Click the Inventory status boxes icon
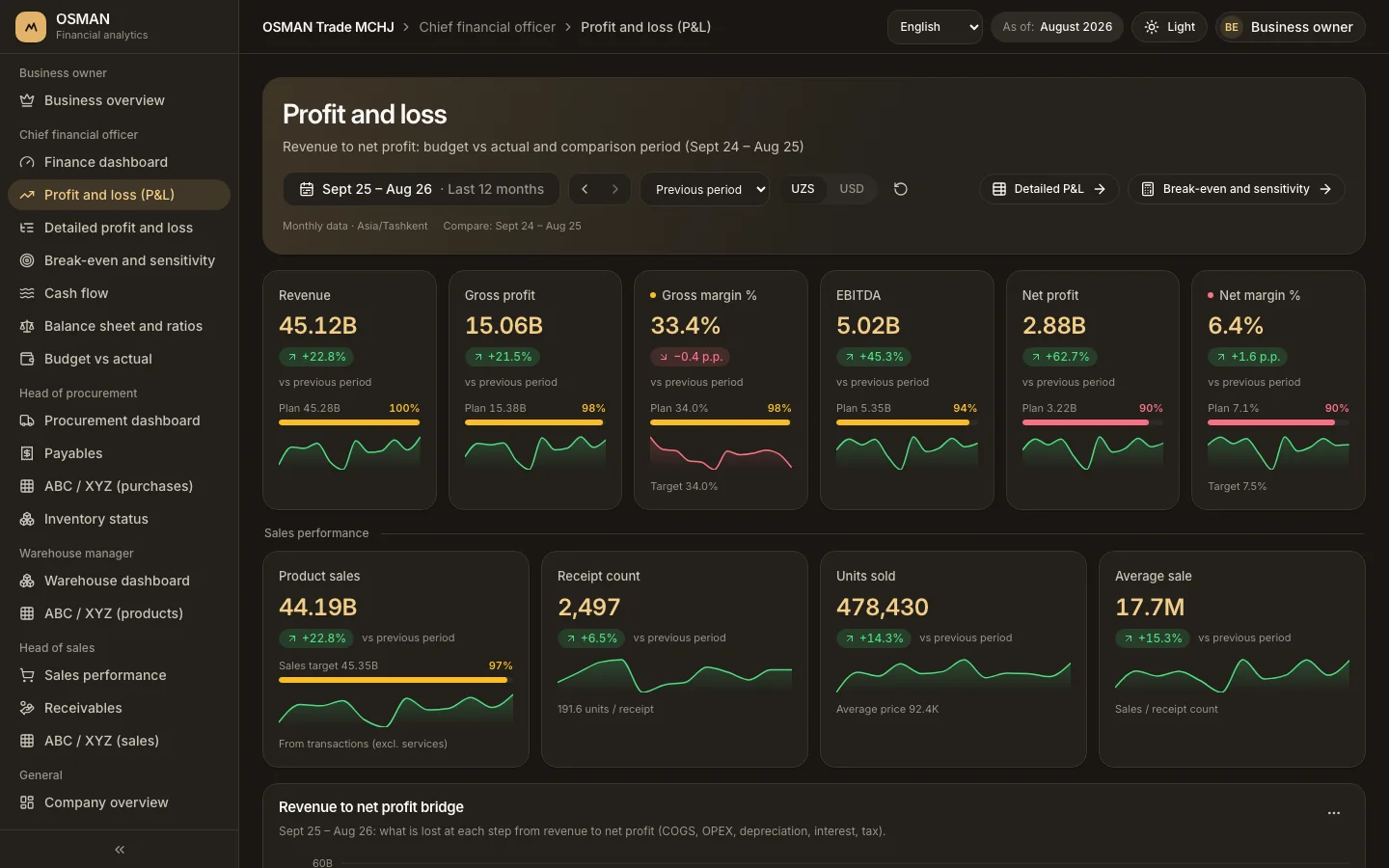 (x=27, y=519)
